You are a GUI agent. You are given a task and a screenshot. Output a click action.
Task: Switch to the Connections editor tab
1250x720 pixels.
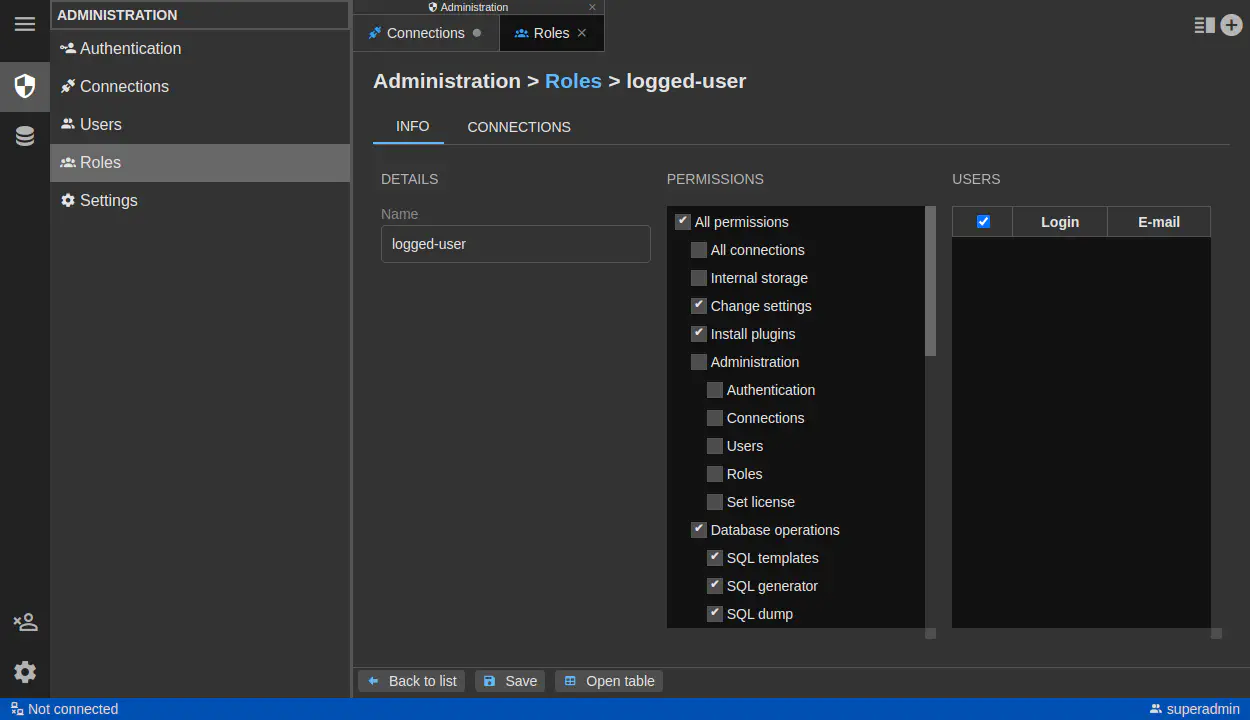pyautogui.click(x=426, y=33)
